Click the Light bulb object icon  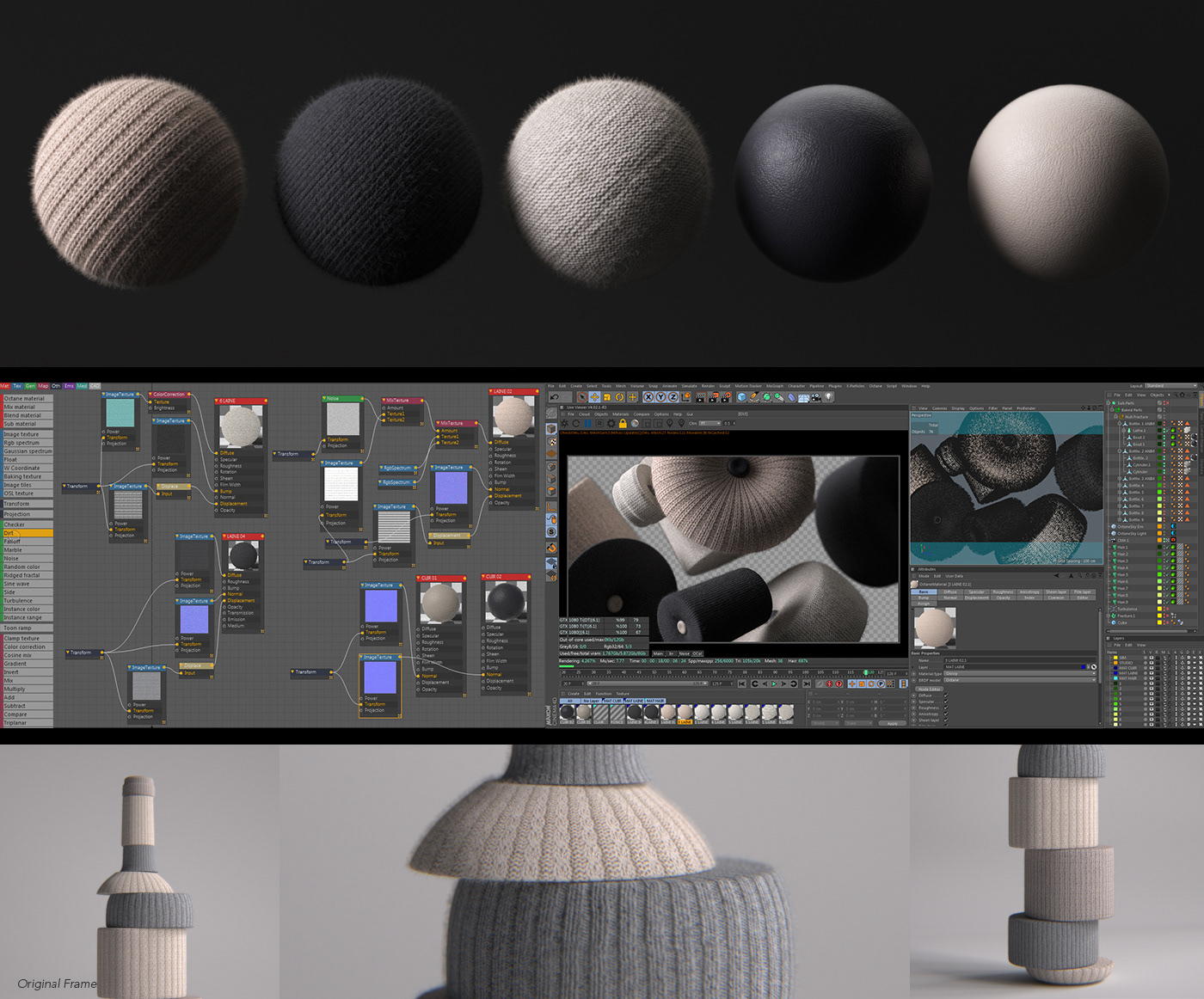[828, 397]
